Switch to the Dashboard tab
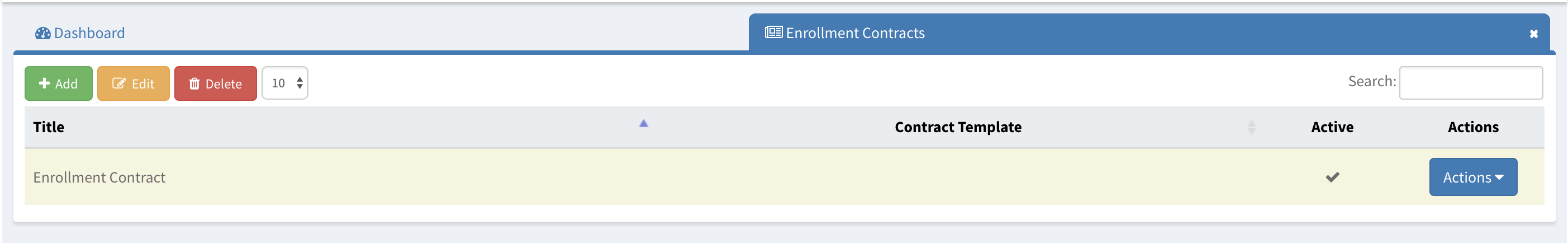The width and height of the screenshot is (1568, 243). pyautogui.click(x=89, y=33)
